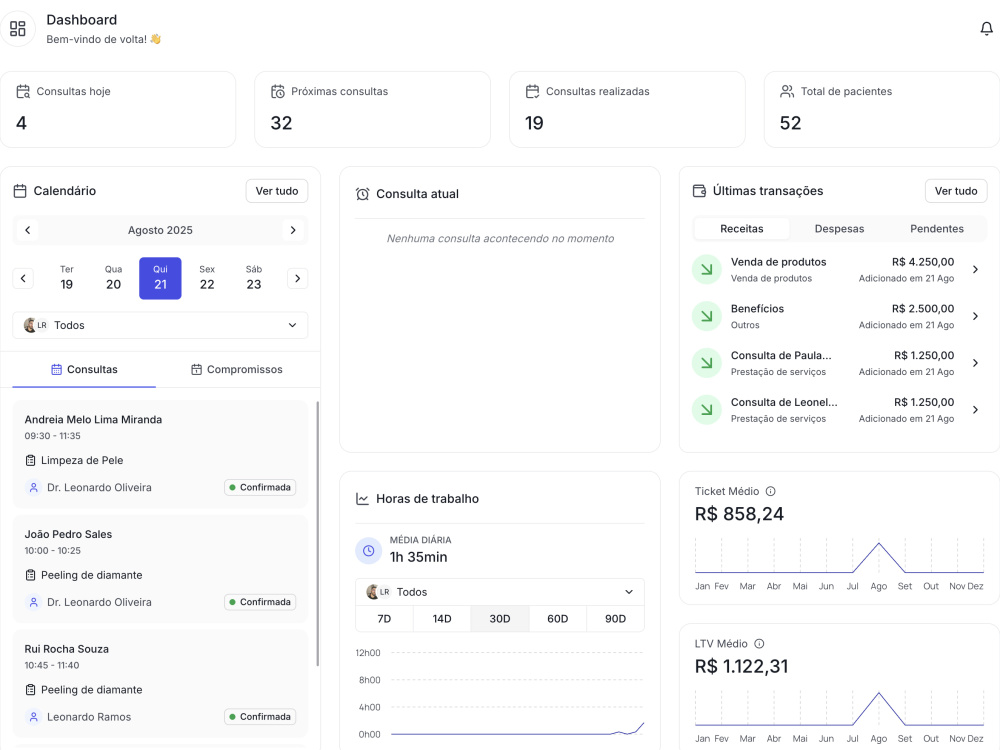Switch to the Compromissos tab
1000x750 pixels.
[237, 369]
